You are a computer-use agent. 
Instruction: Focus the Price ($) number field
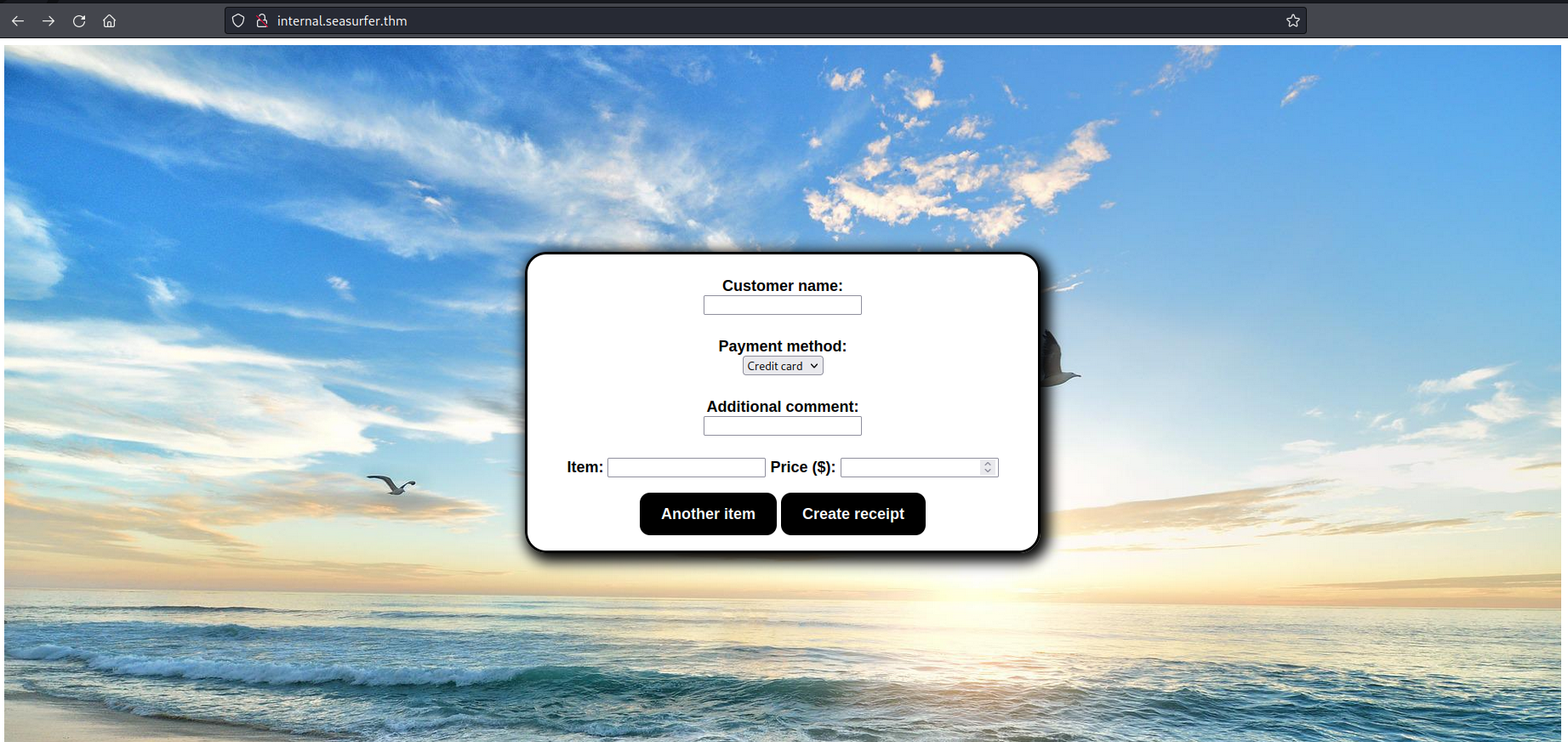[x=920, y=467]
